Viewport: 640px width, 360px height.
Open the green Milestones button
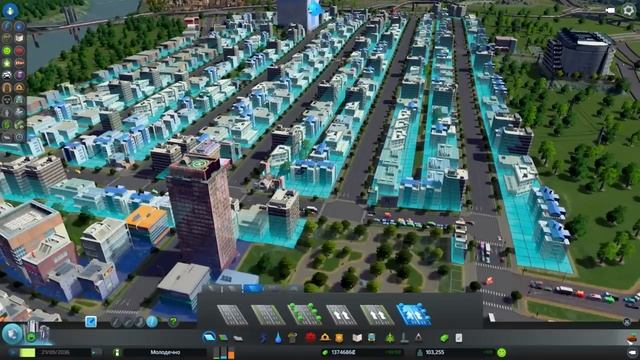(31, 338)
